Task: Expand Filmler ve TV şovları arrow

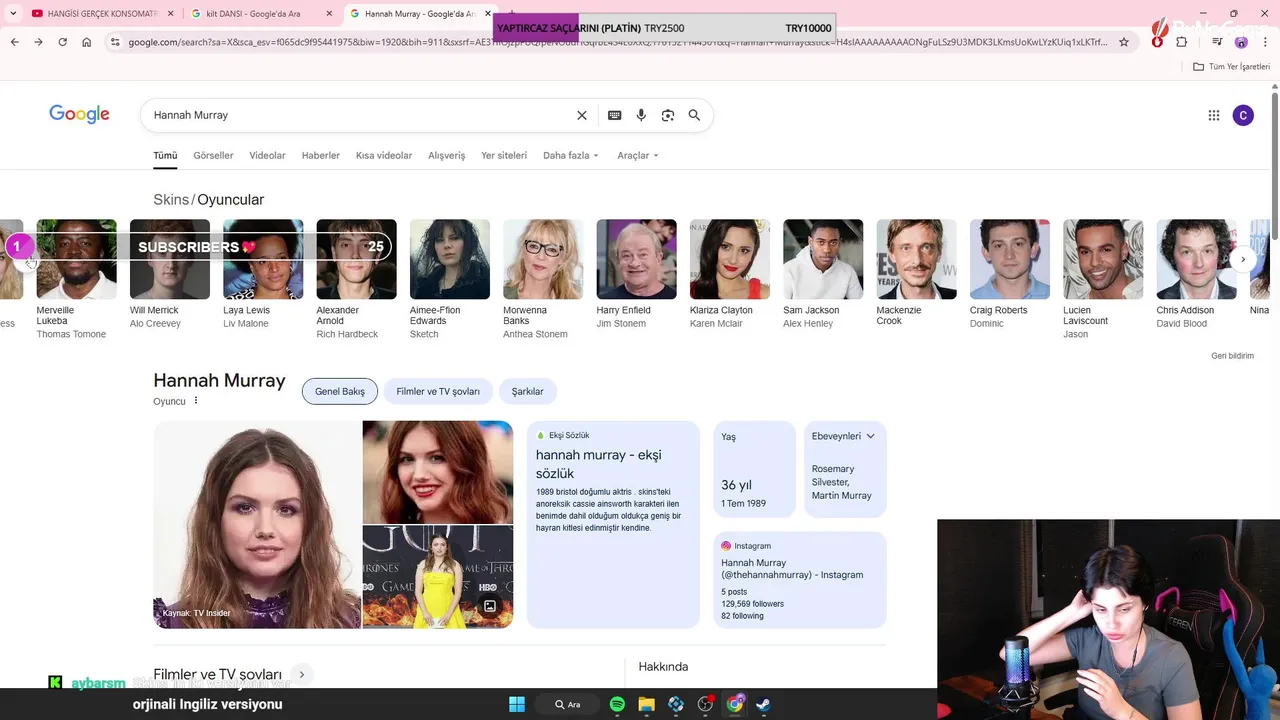Action: click(x=301, y=675)
